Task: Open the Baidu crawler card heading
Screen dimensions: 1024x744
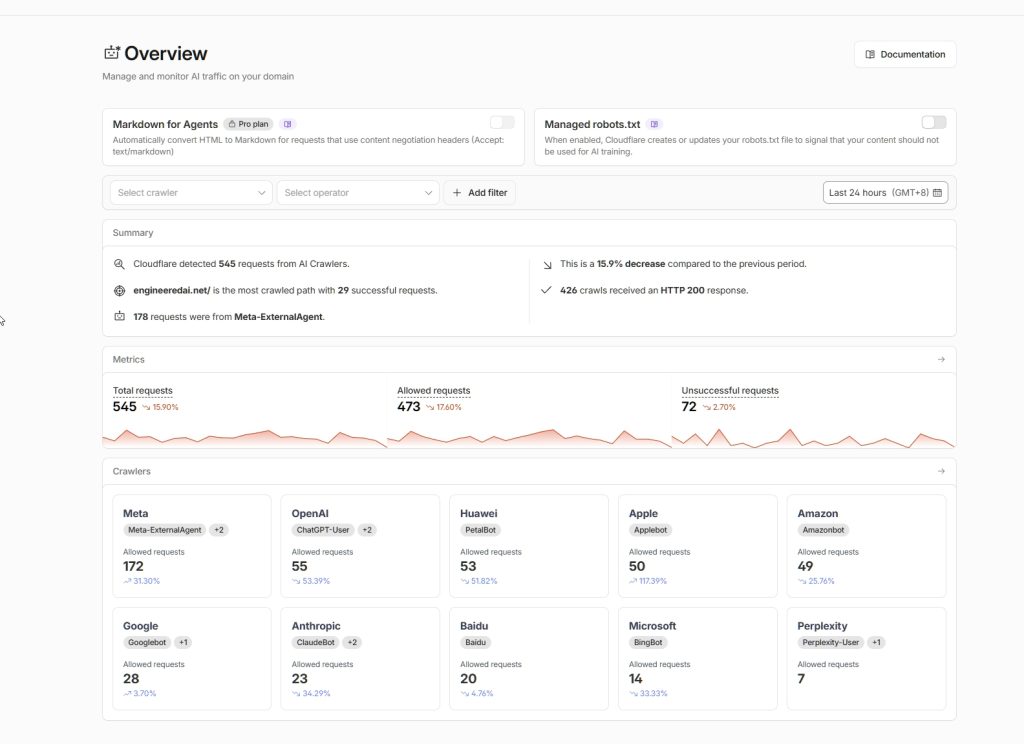Action: [x=474, y=626]
